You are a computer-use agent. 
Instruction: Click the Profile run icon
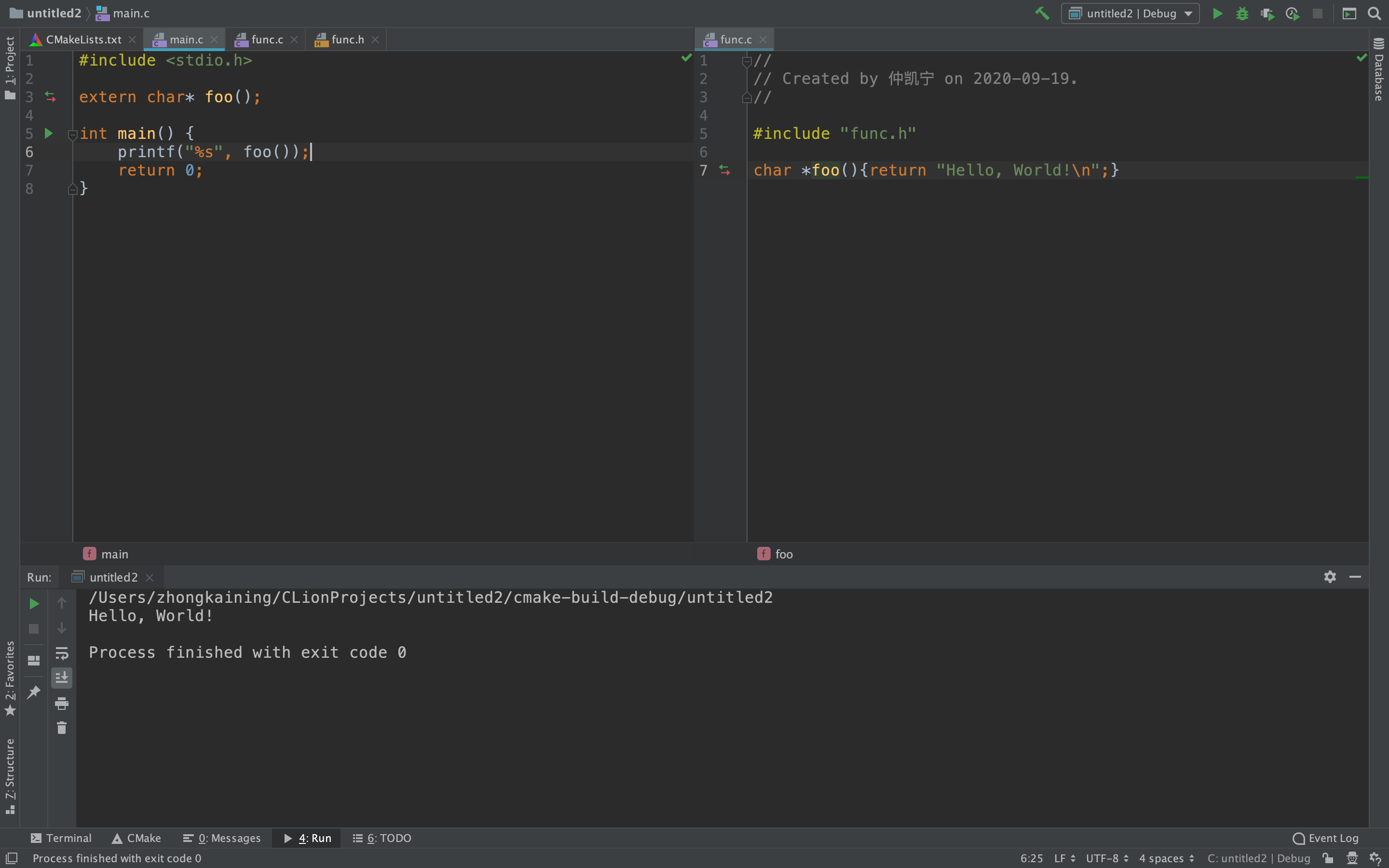[x=1293, y=13]
